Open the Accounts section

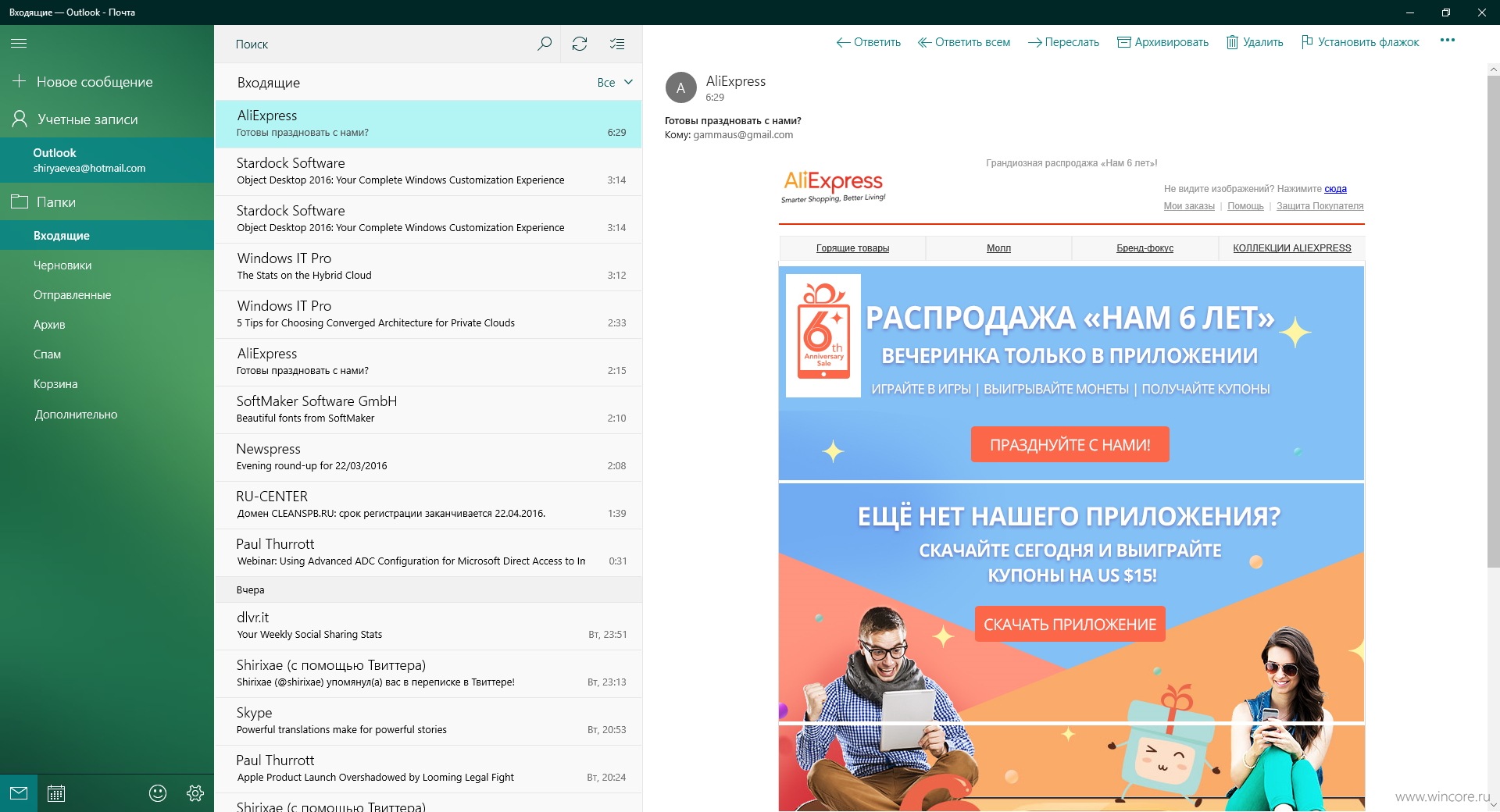(107, 119)
